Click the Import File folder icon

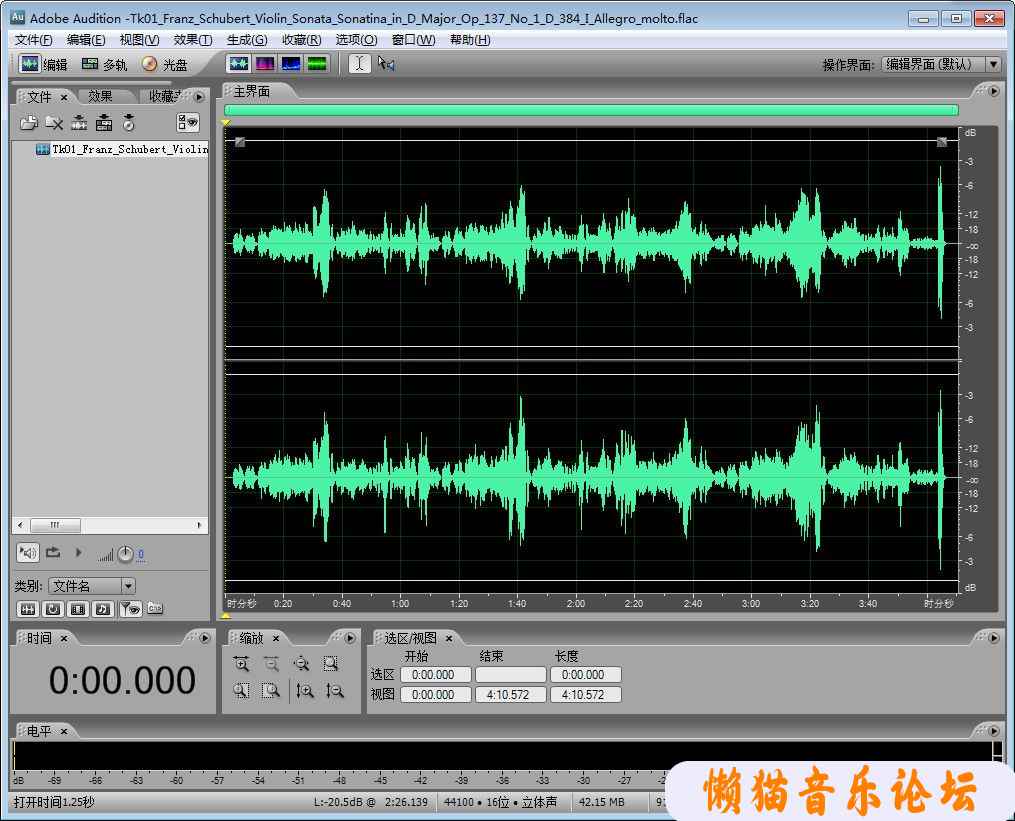coord(28,122)
